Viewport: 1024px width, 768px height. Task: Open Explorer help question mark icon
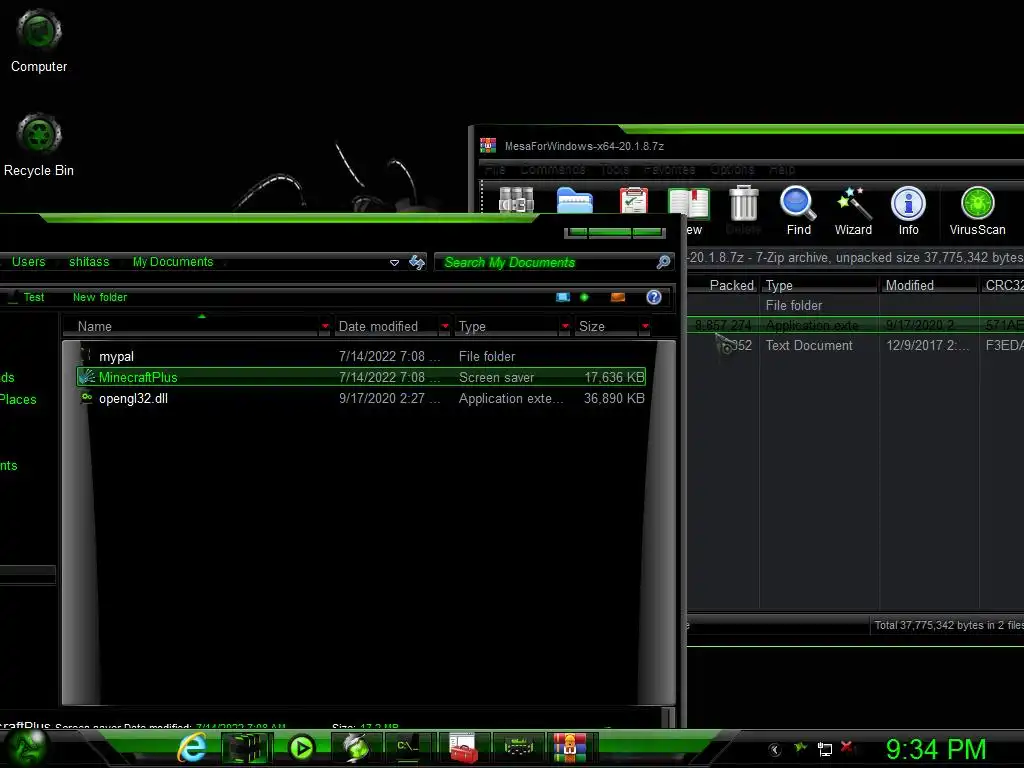(654, 297)
